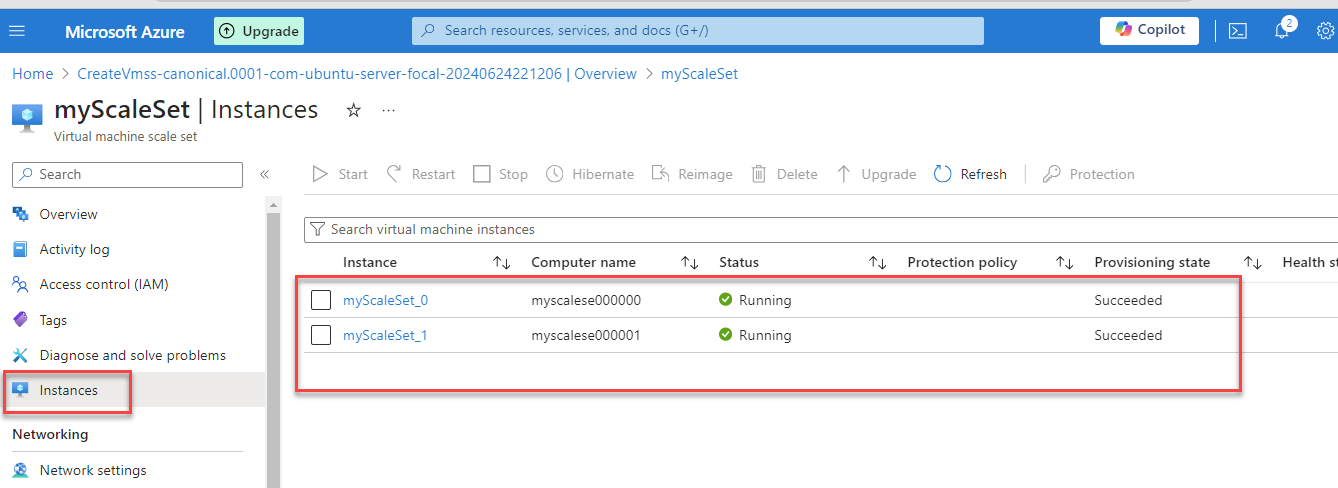Open Access control (IAM) menu item
The image size is (1338, 488).
click(x=103, y=284)
